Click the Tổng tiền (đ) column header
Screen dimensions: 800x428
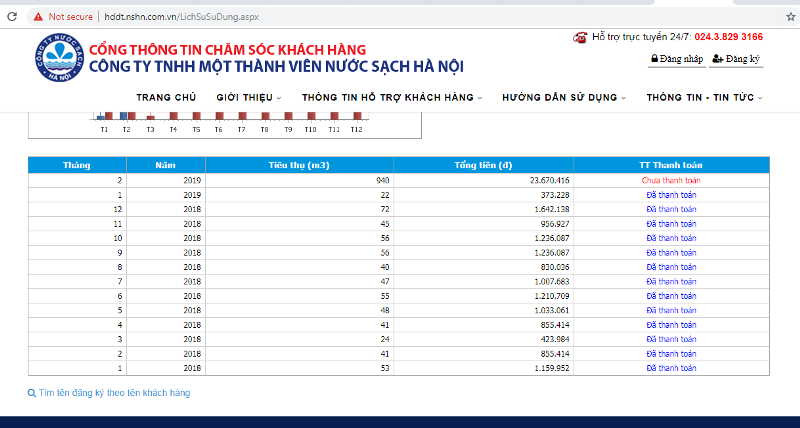coord(483,165)
